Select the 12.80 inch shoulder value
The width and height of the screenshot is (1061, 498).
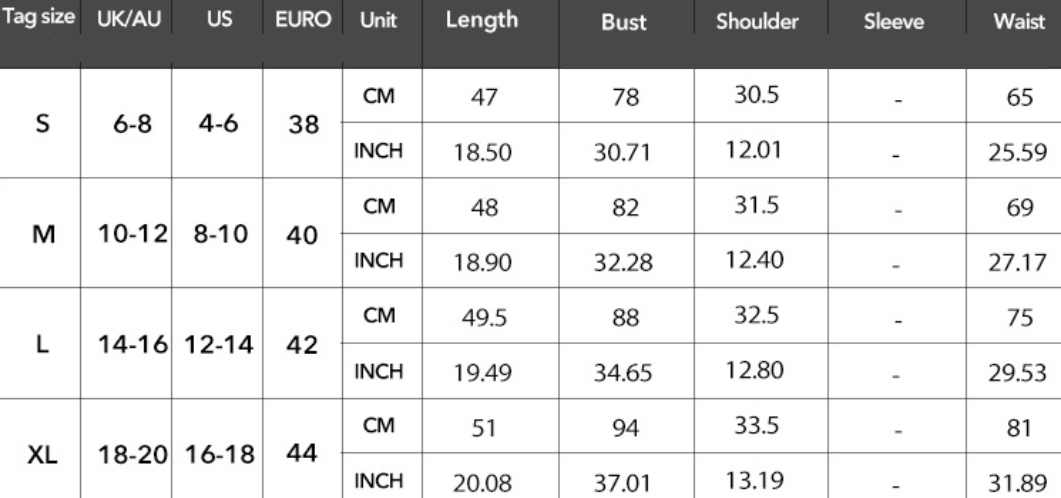[754, 370]
